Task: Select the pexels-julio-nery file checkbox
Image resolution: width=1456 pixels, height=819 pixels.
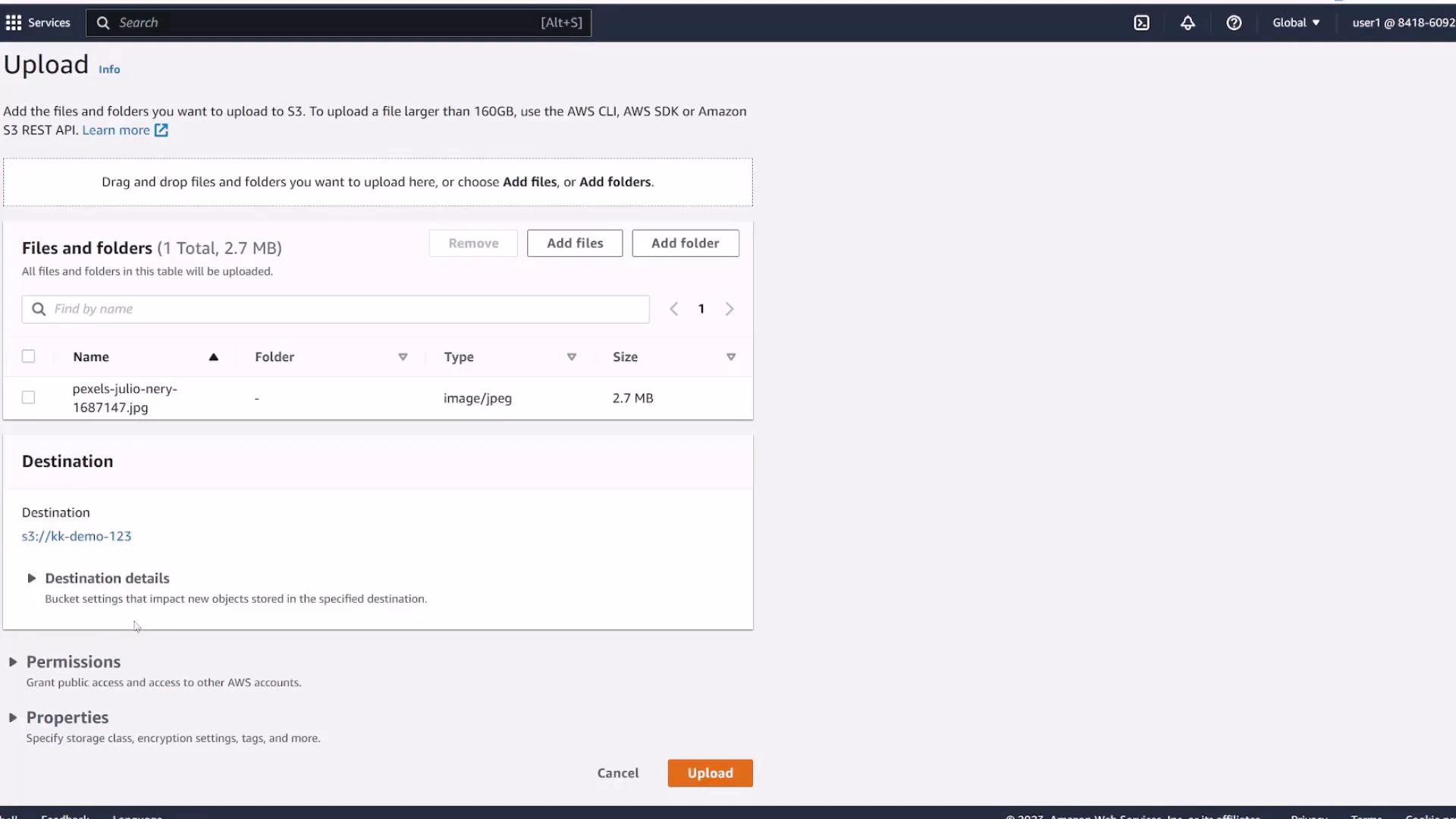Action: 28,397
